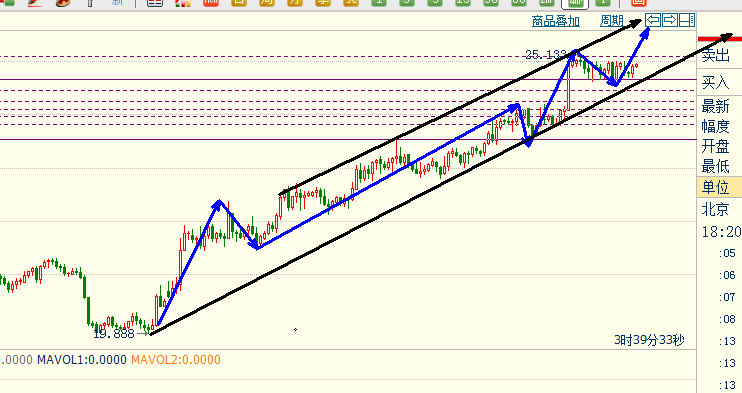Toggle the split-panel layout icon

tap(687, 20)
